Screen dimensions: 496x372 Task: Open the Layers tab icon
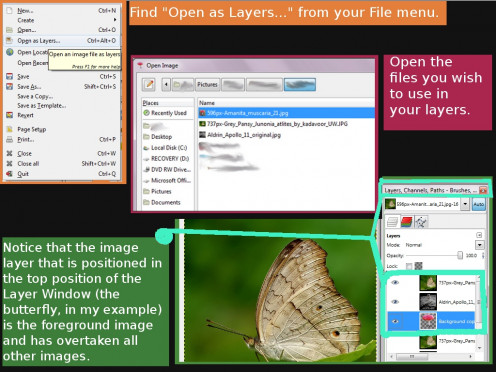pos(392,222)
